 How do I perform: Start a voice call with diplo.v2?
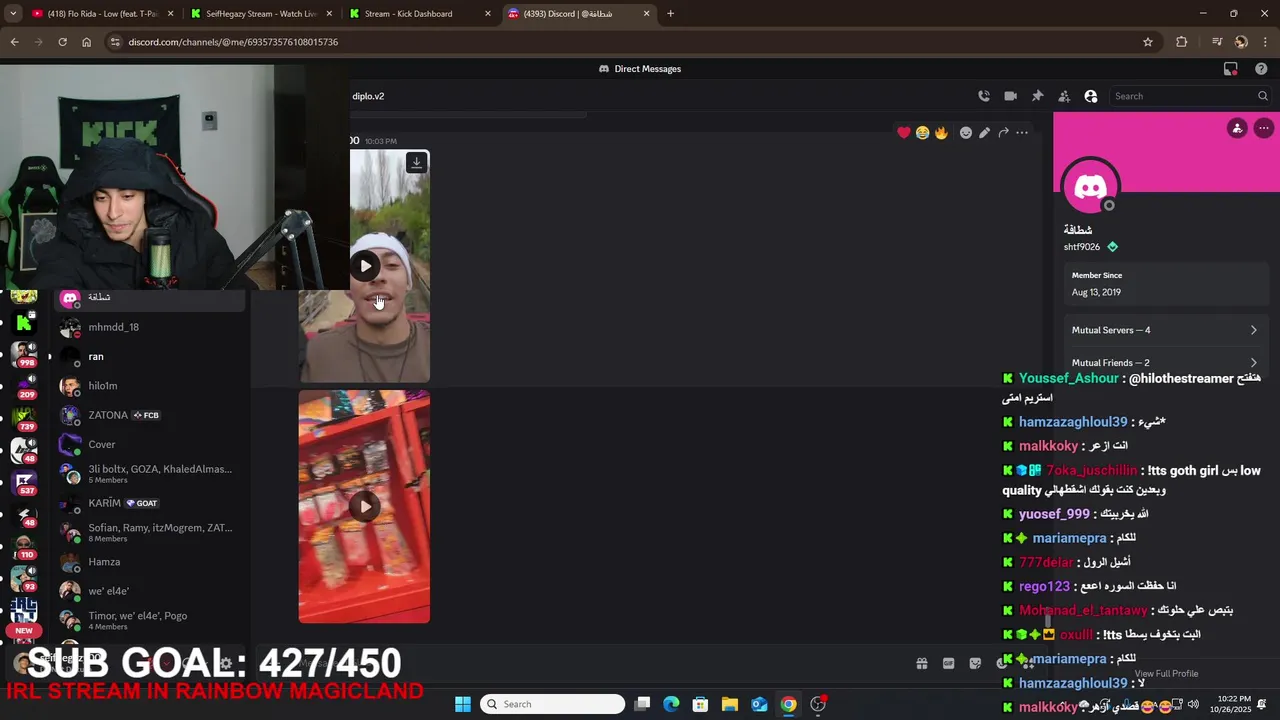(x=984, y=96)
